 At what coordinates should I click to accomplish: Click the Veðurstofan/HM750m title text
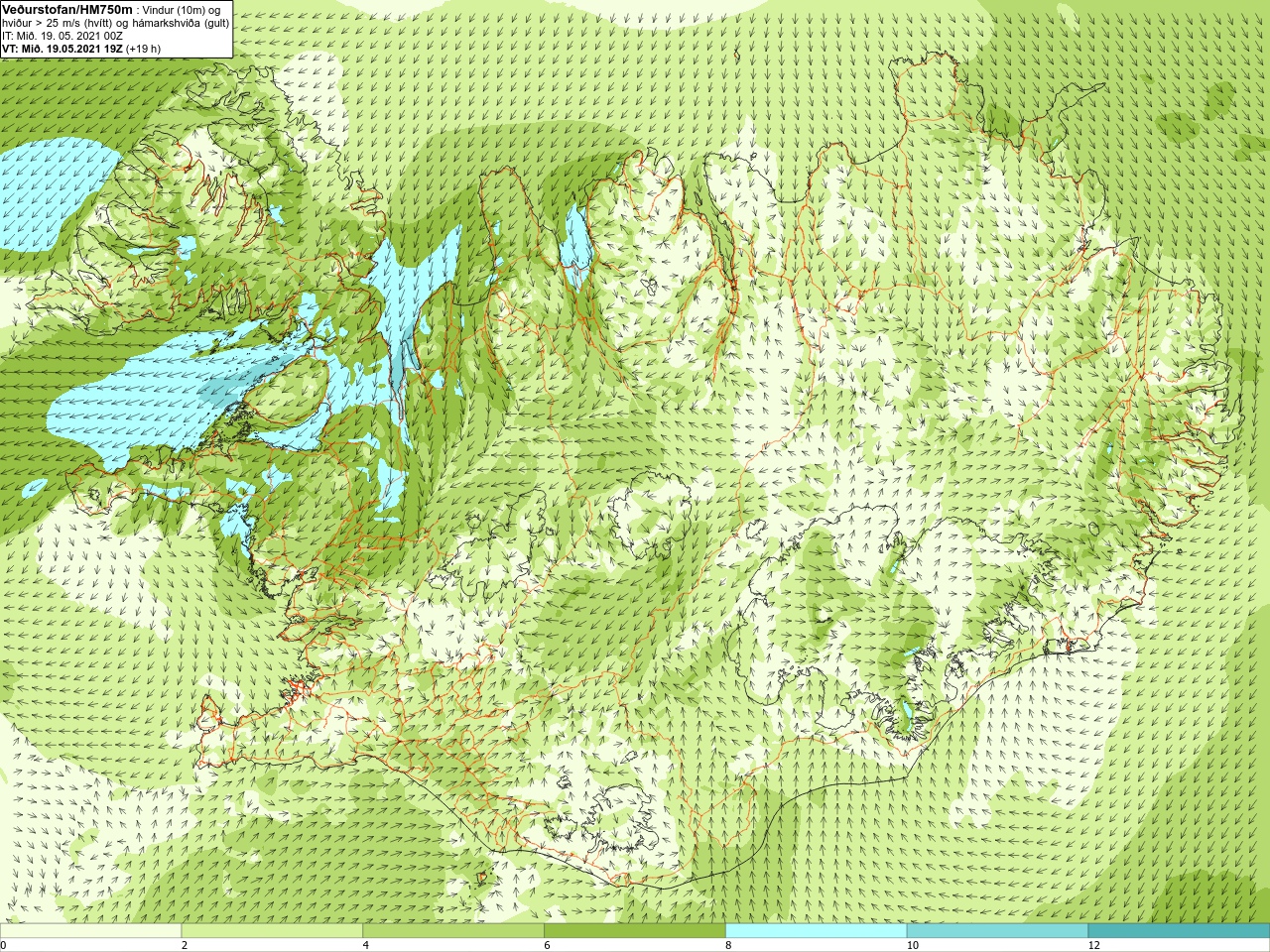tap(67, 9)
